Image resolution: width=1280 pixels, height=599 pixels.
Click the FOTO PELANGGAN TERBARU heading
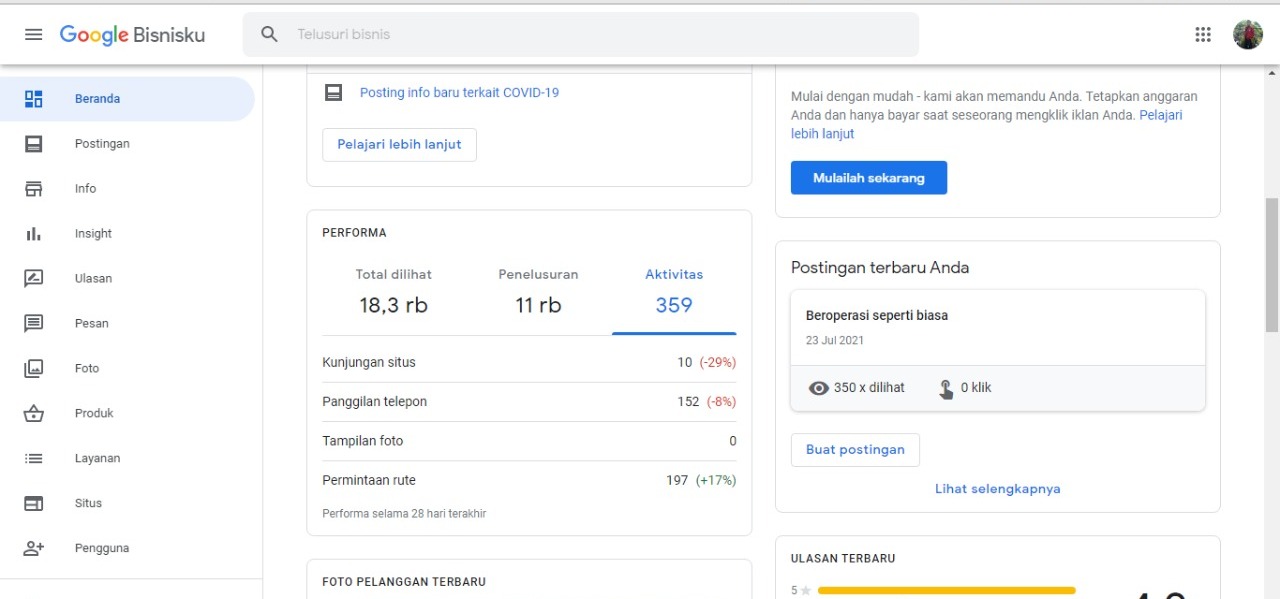[404, 582]
